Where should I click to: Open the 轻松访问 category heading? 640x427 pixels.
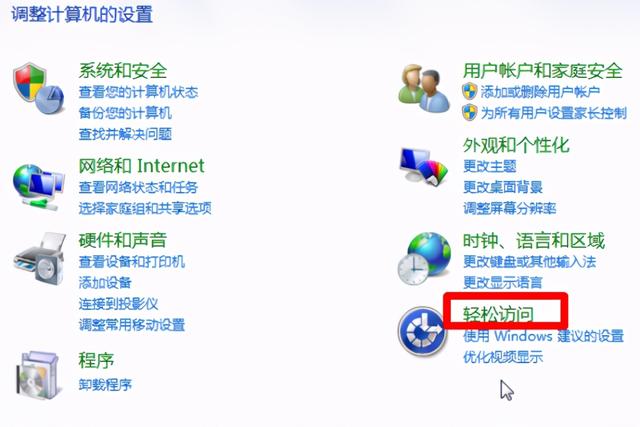[498, 314]
